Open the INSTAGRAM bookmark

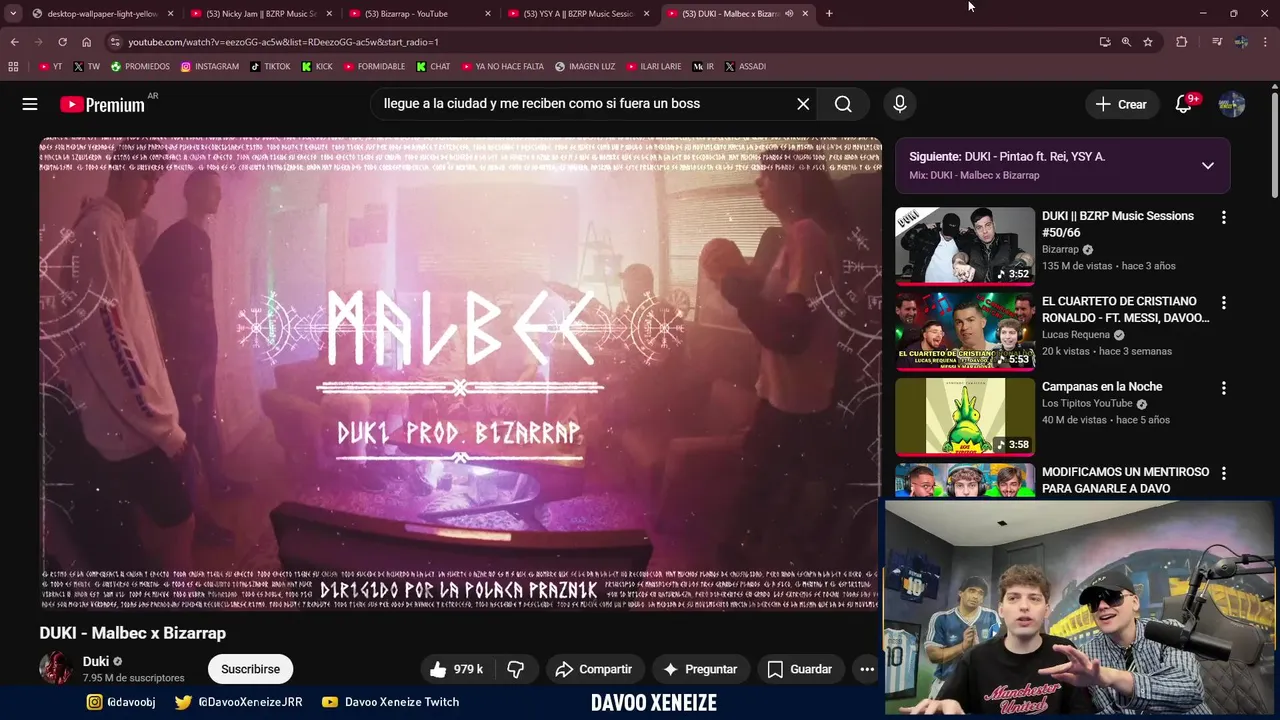[x=210, y=67]
